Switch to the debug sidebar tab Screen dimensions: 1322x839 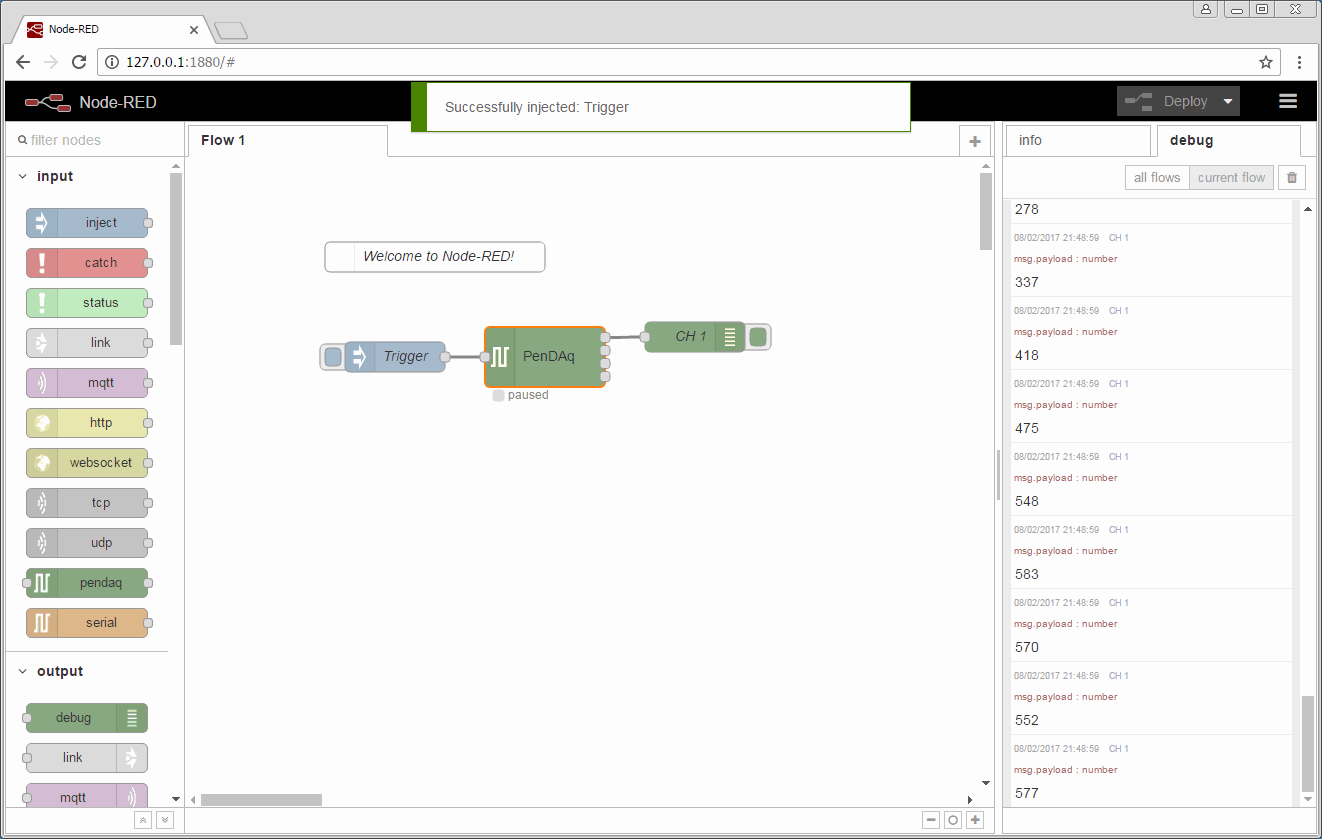[1228, 141]
